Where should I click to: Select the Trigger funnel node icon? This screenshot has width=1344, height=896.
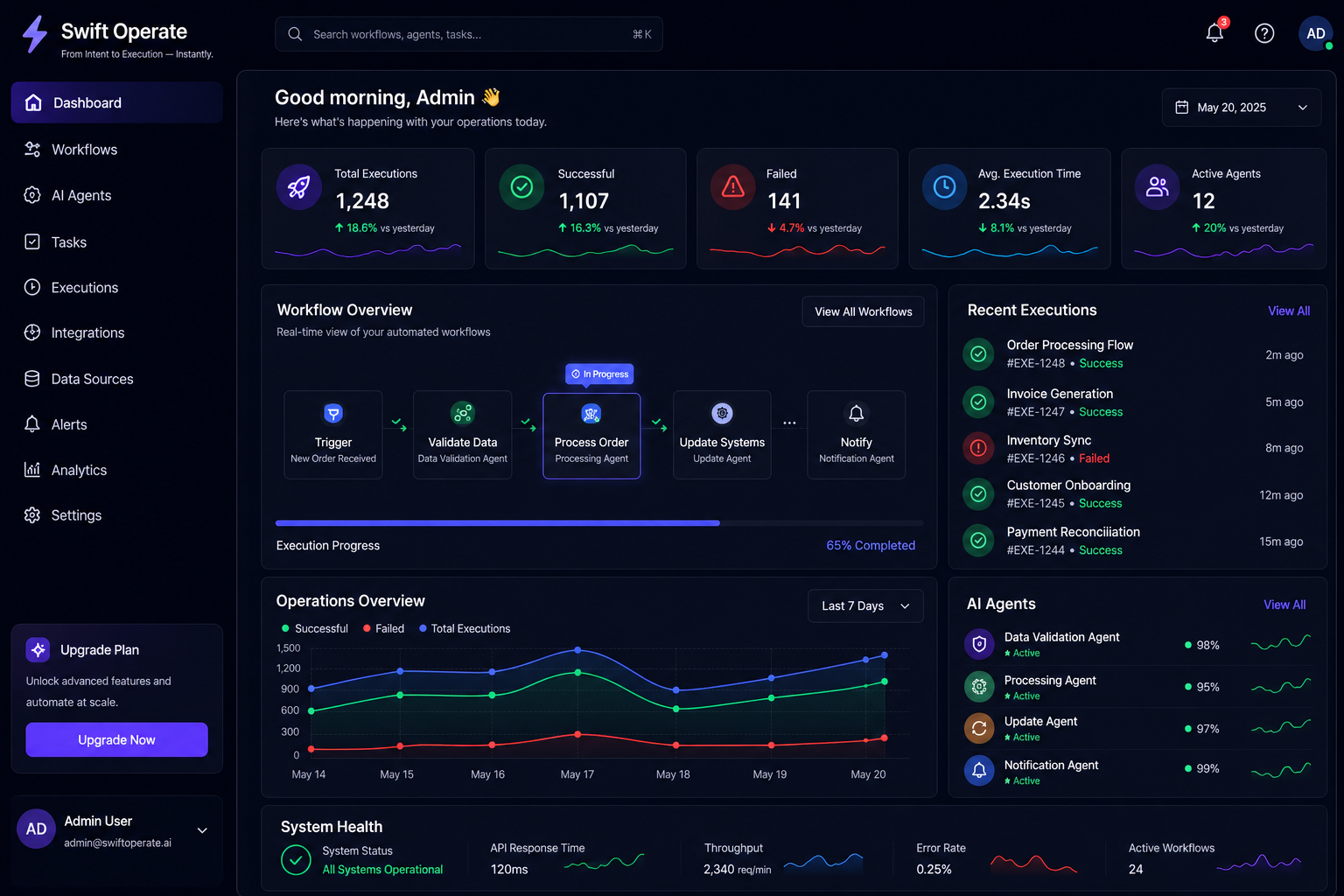pyautogui.click(x=333, y=413)
